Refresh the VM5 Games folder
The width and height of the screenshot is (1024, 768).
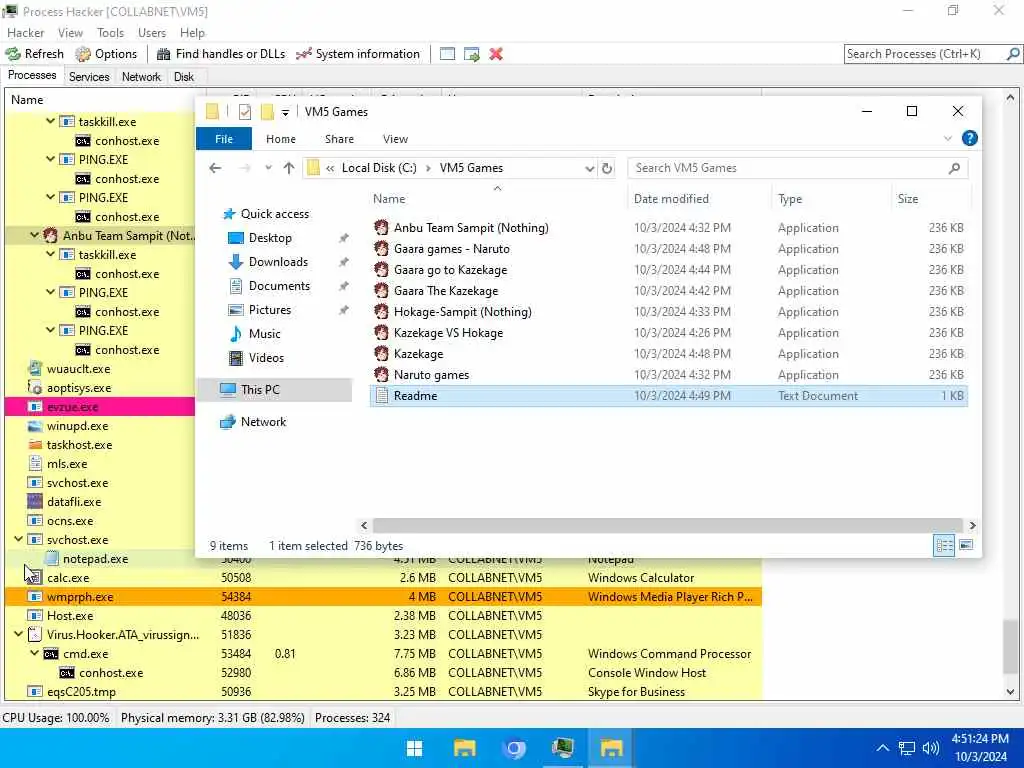607,168
